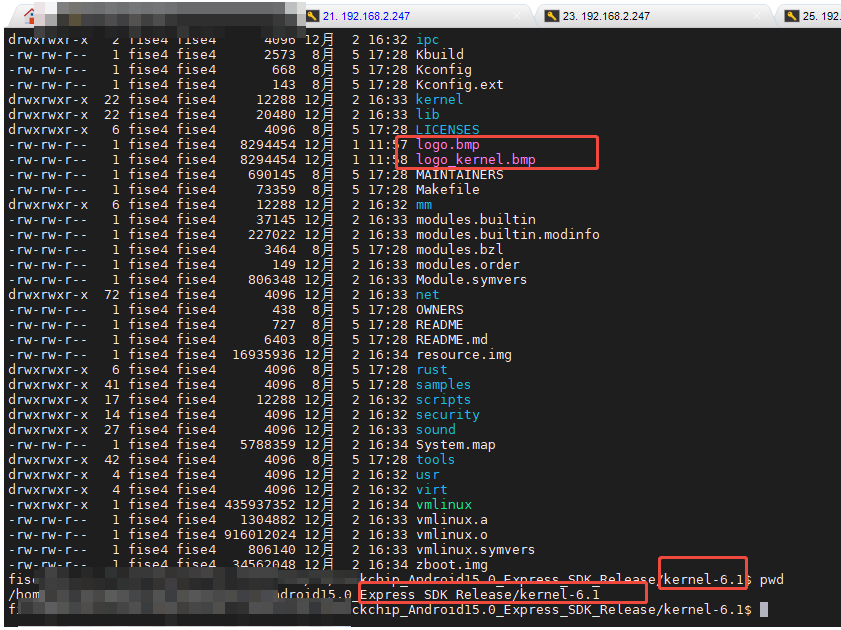Click the pwd output path ending 'Express_SDK_Release/kernel-6.1'
Viewport: 841px width, 630px height.
point(479,595)
